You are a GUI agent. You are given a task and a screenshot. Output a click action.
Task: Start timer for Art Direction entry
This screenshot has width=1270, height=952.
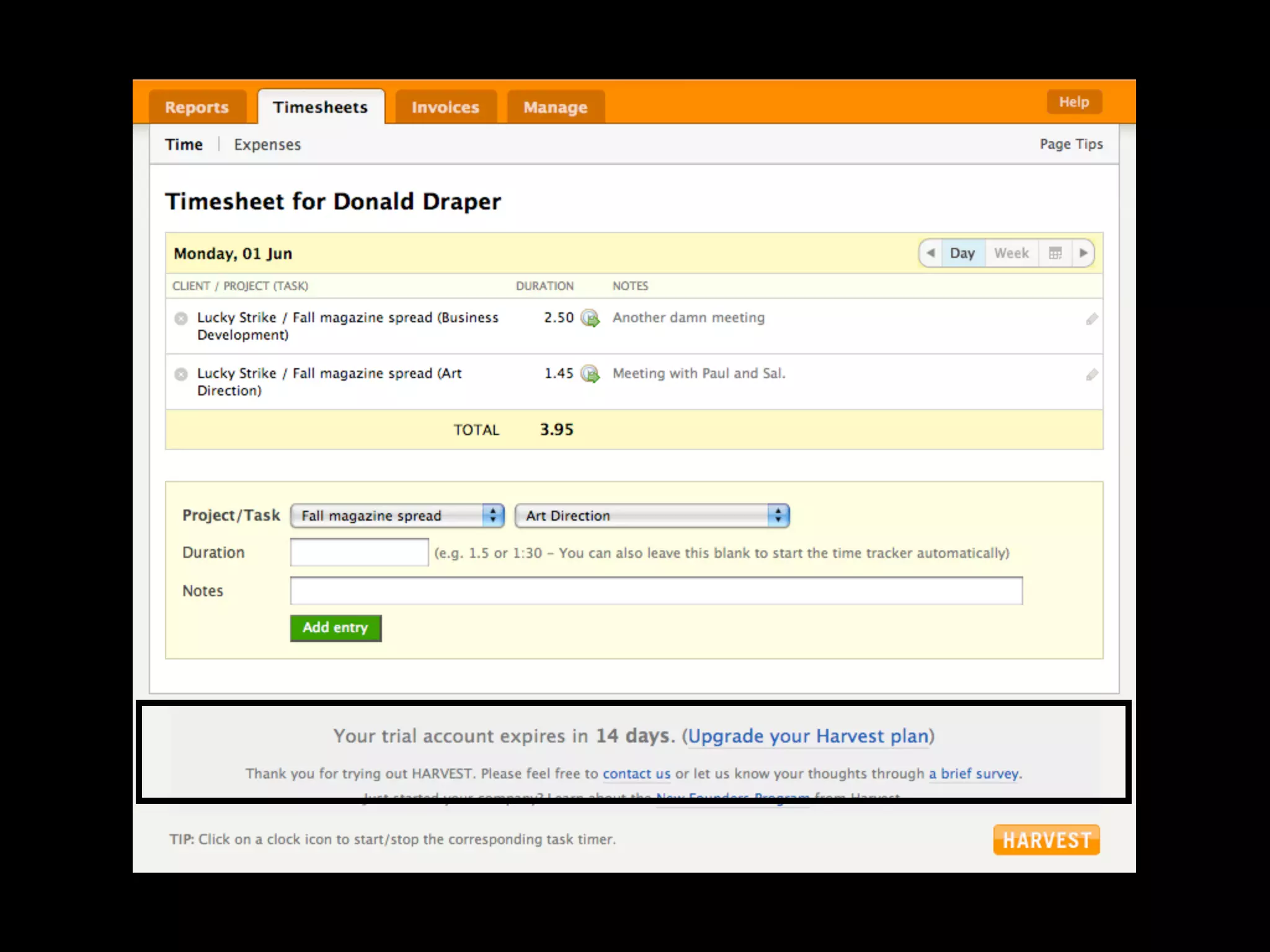coord(590,374)
